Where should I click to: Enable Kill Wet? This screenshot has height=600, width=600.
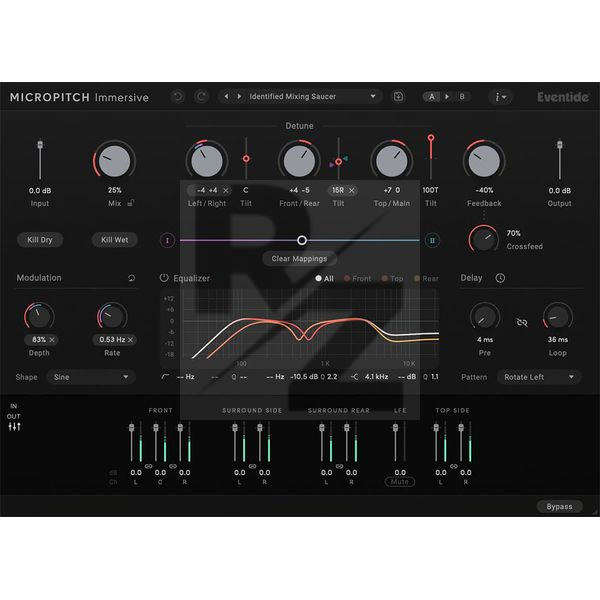(114, 240)
